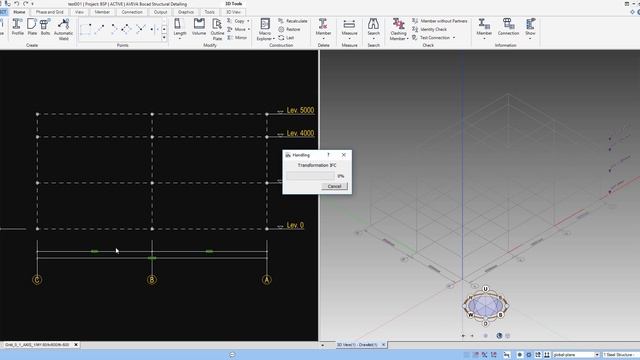Viewport: 640px width, 360px height.
Task: Click Restore in Construction group
Action: (289, 29)
